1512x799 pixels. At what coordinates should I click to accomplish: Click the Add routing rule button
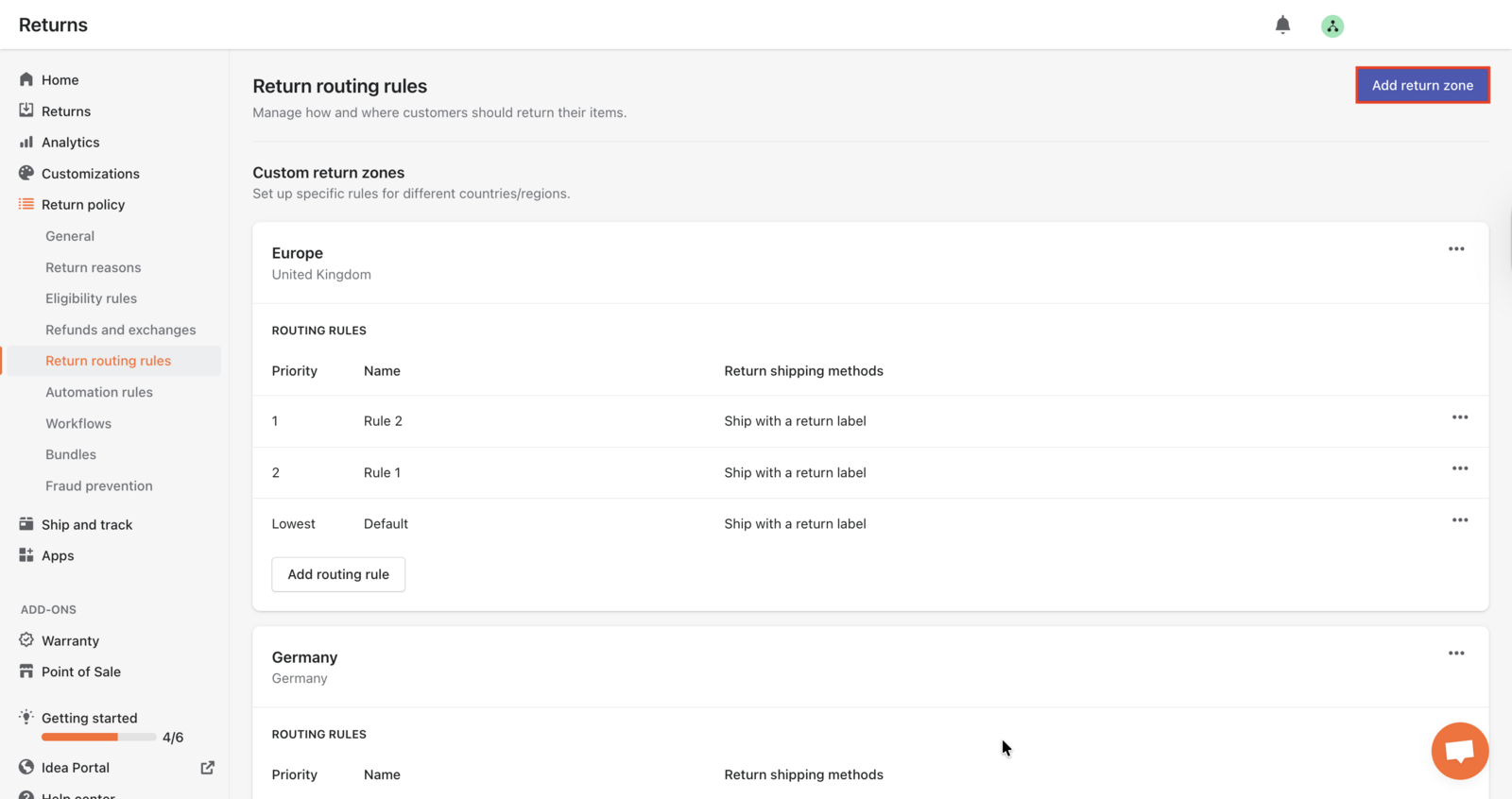(x=338, y=574)
